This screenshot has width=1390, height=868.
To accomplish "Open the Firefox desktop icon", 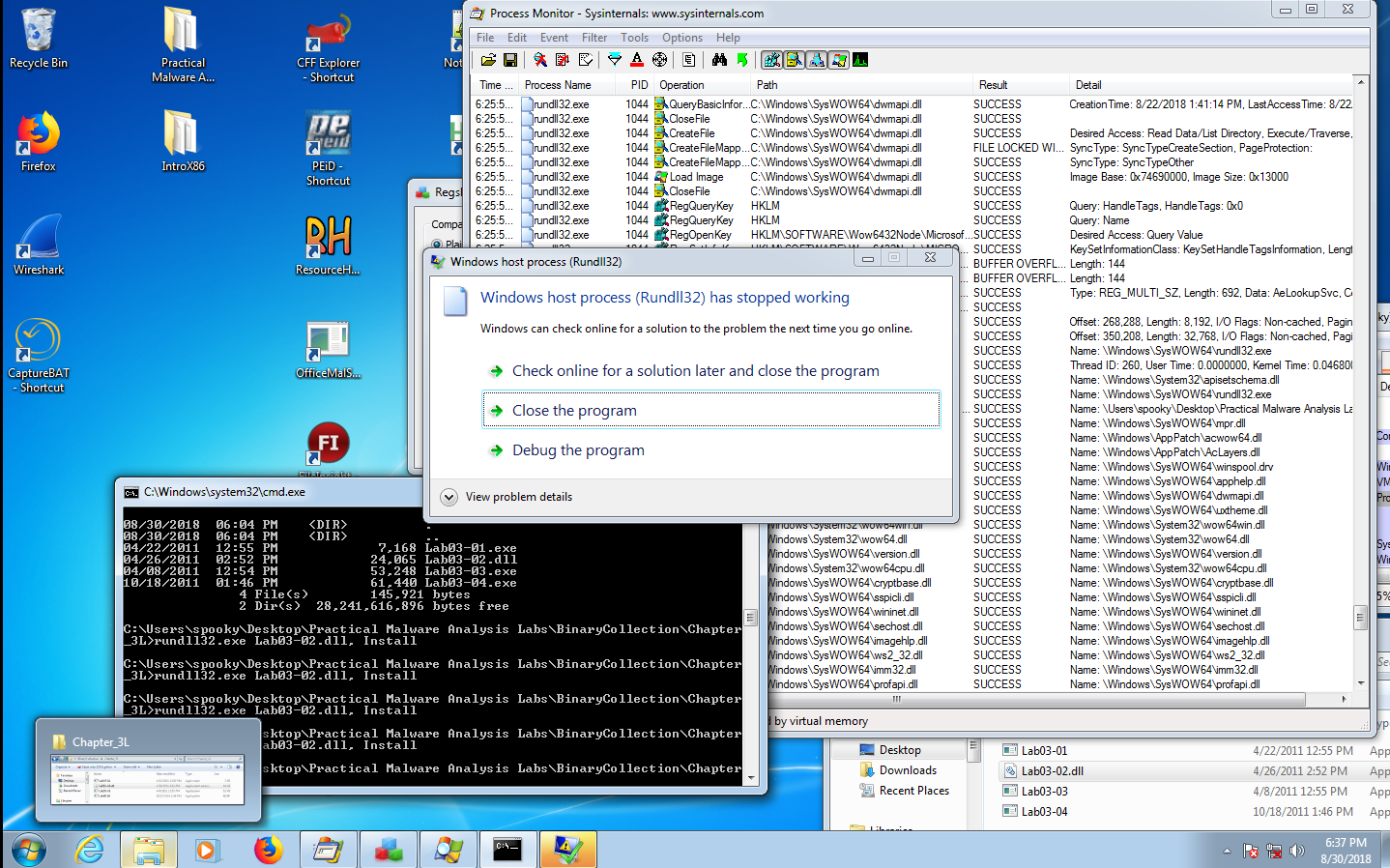I will tap(39, 142).
